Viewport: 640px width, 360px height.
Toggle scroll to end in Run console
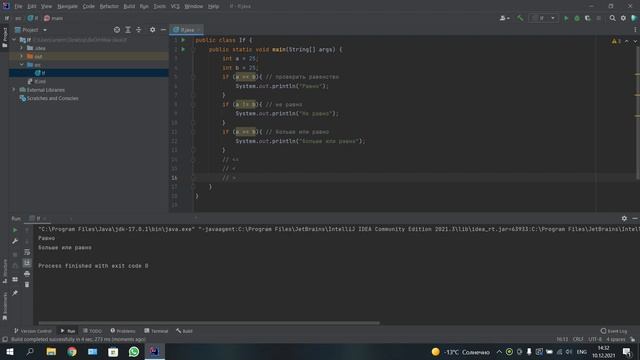tap(27, 262)
